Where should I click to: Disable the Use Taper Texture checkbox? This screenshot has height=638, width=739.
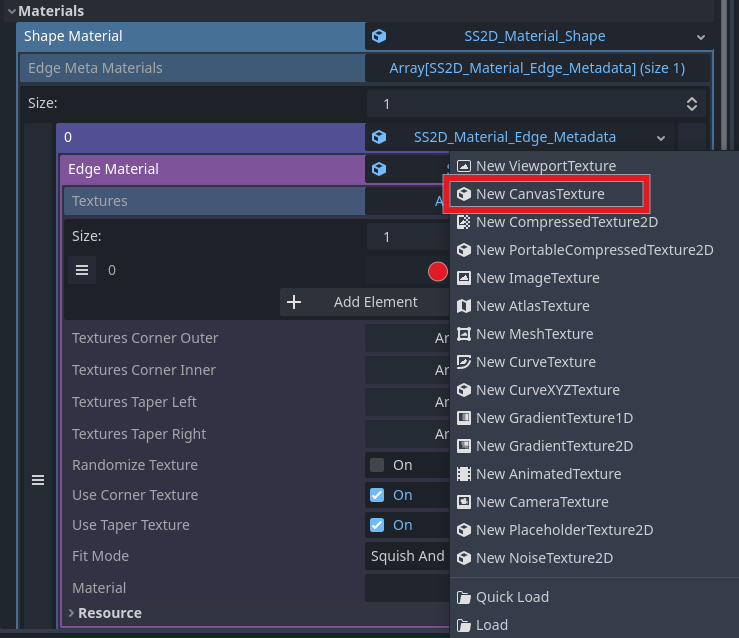(x=377, y=525)
